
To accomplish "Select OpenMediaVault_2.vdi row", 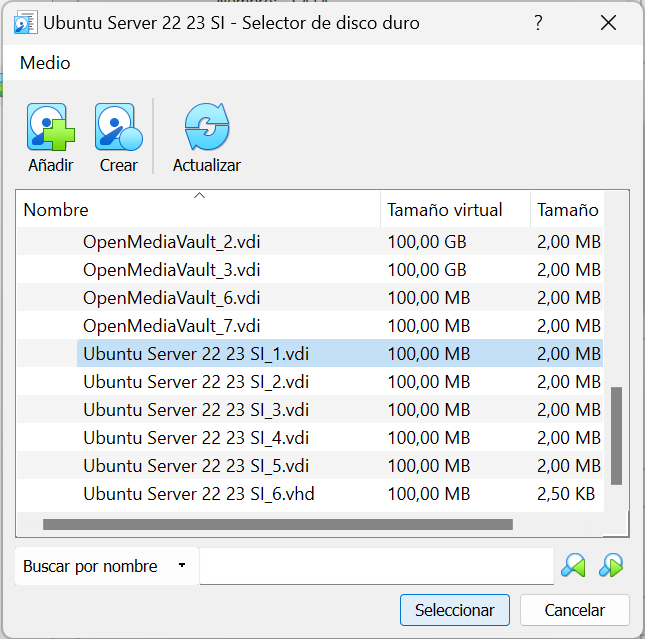I will (310, 242).
